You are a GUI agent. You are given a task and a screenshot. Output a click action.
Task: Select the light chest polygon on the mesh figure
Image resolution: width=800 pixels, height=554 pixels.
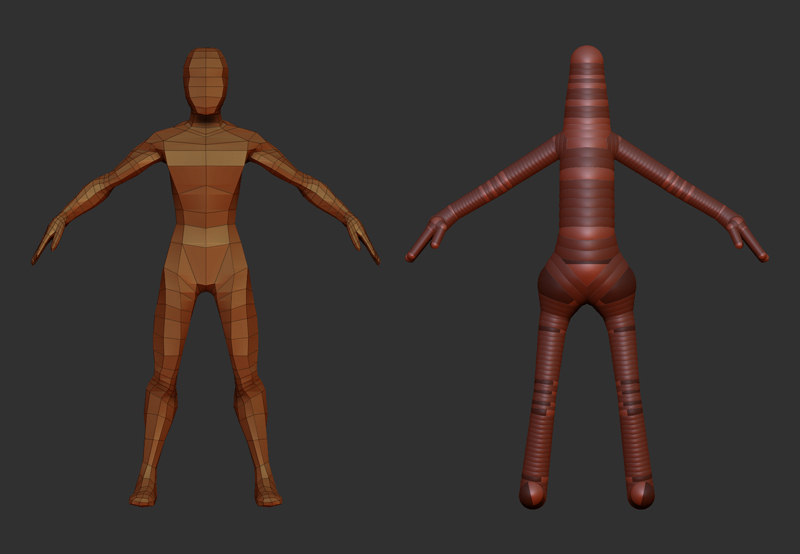[x=205, y=155]
